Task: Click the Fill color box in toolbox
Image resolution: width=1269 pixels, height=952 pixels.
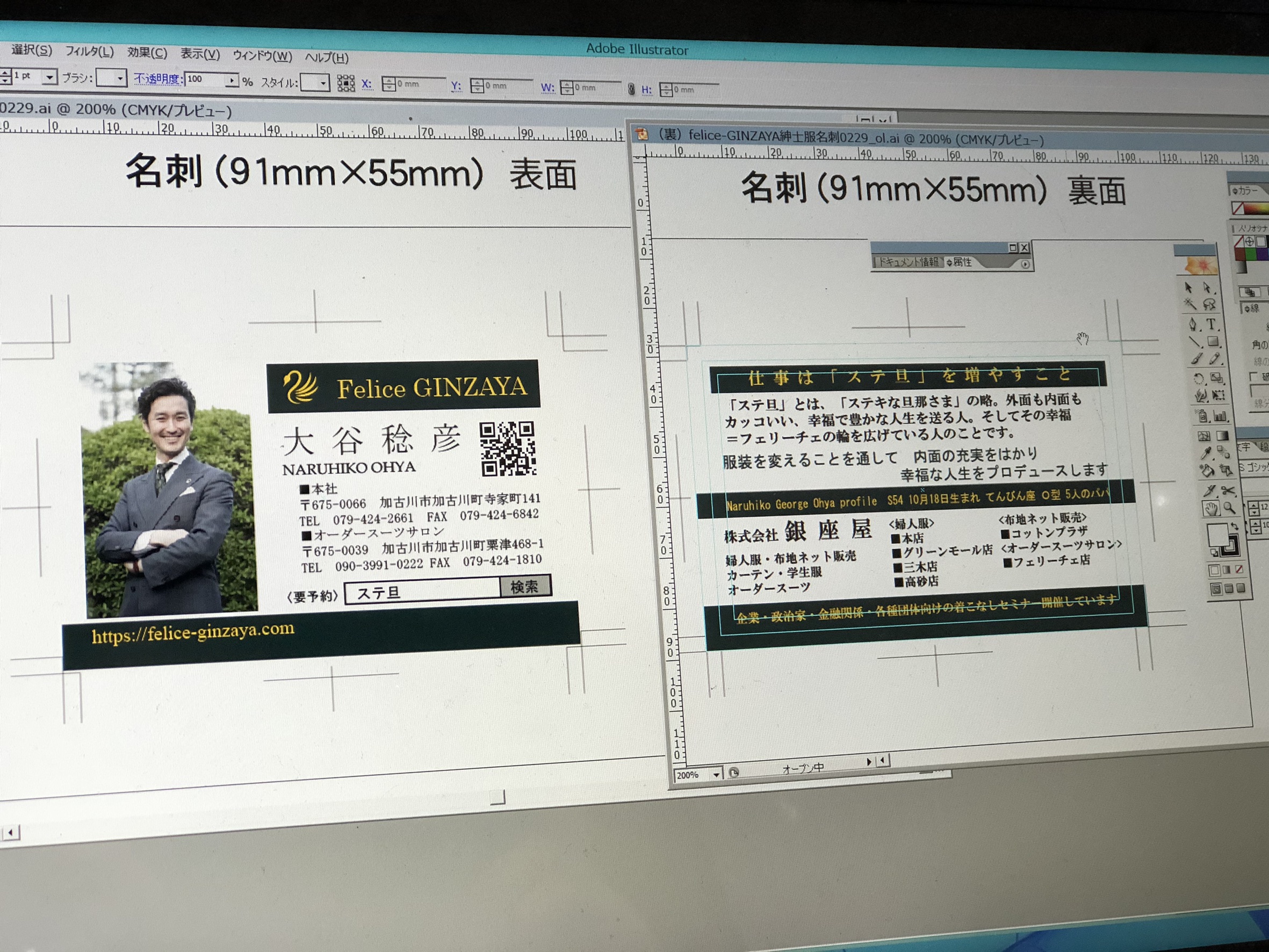Action: pyautogui.click(x=1217, y=534)
